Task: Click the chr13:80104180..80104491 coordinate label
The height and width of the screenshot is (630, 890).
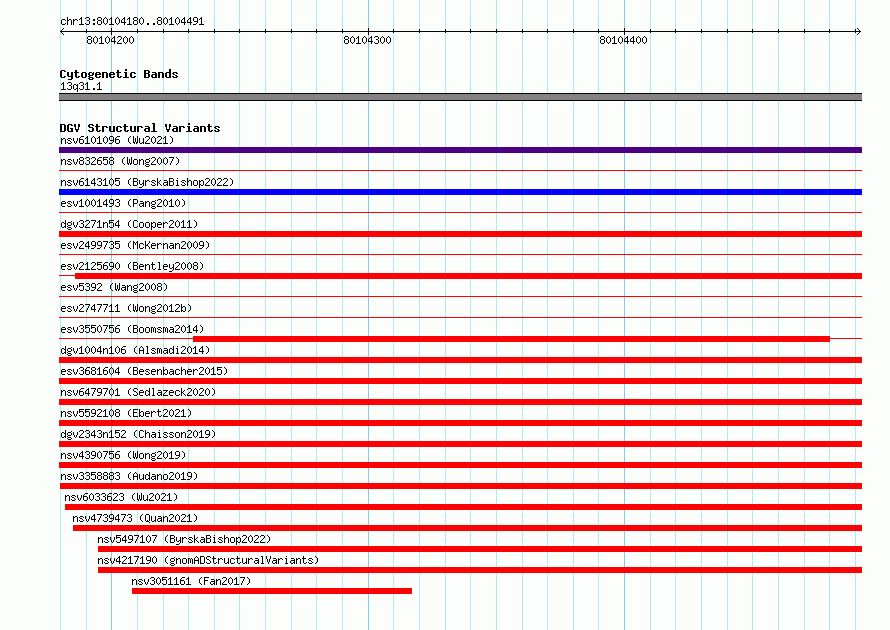Action: 132,22
